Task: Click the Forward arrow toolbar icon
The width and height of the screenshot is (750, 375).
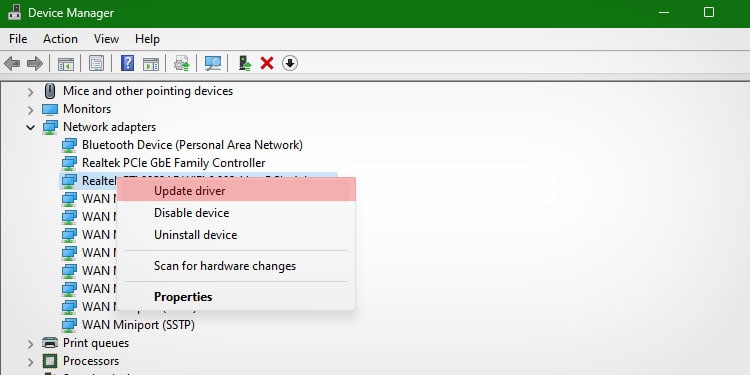Action: (34, 63)
